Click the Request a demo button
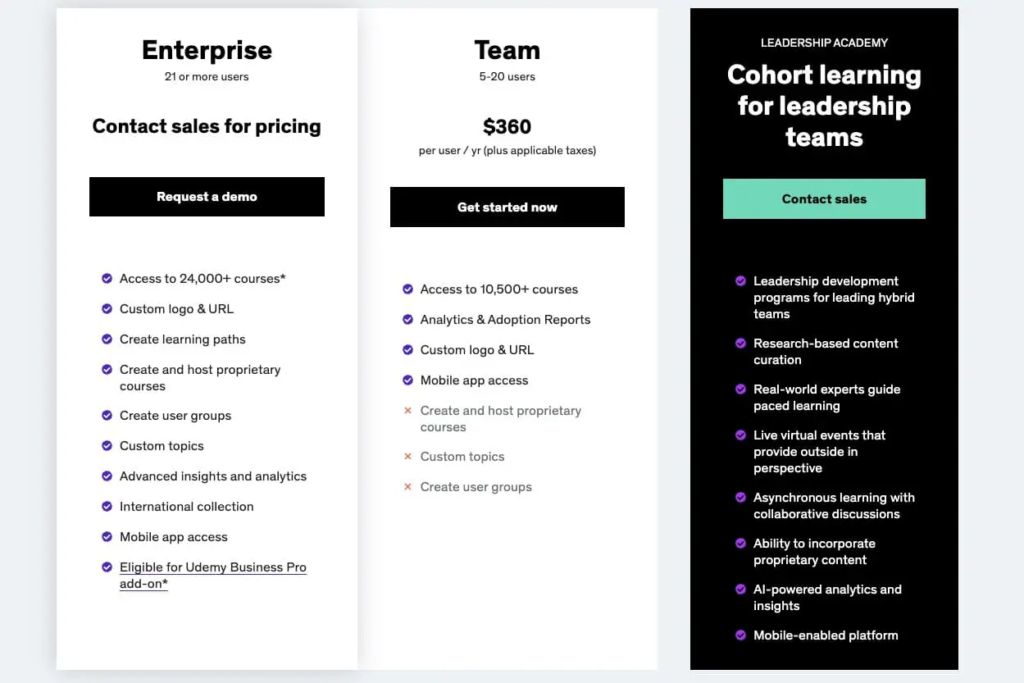The height and width of the screenshot is (683, 1024). pos(207,197)
